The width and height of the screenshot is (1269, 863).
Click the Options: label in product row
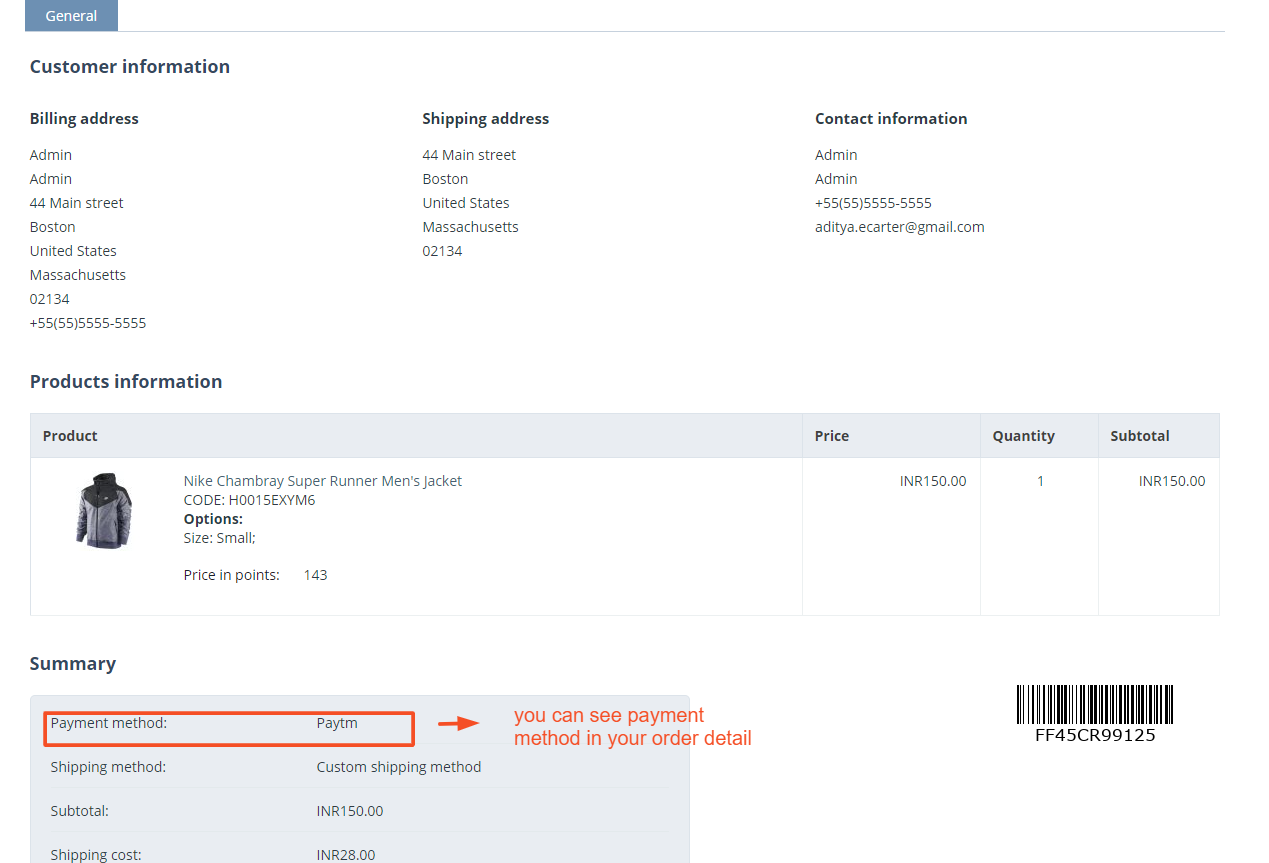tap(213, 519)
